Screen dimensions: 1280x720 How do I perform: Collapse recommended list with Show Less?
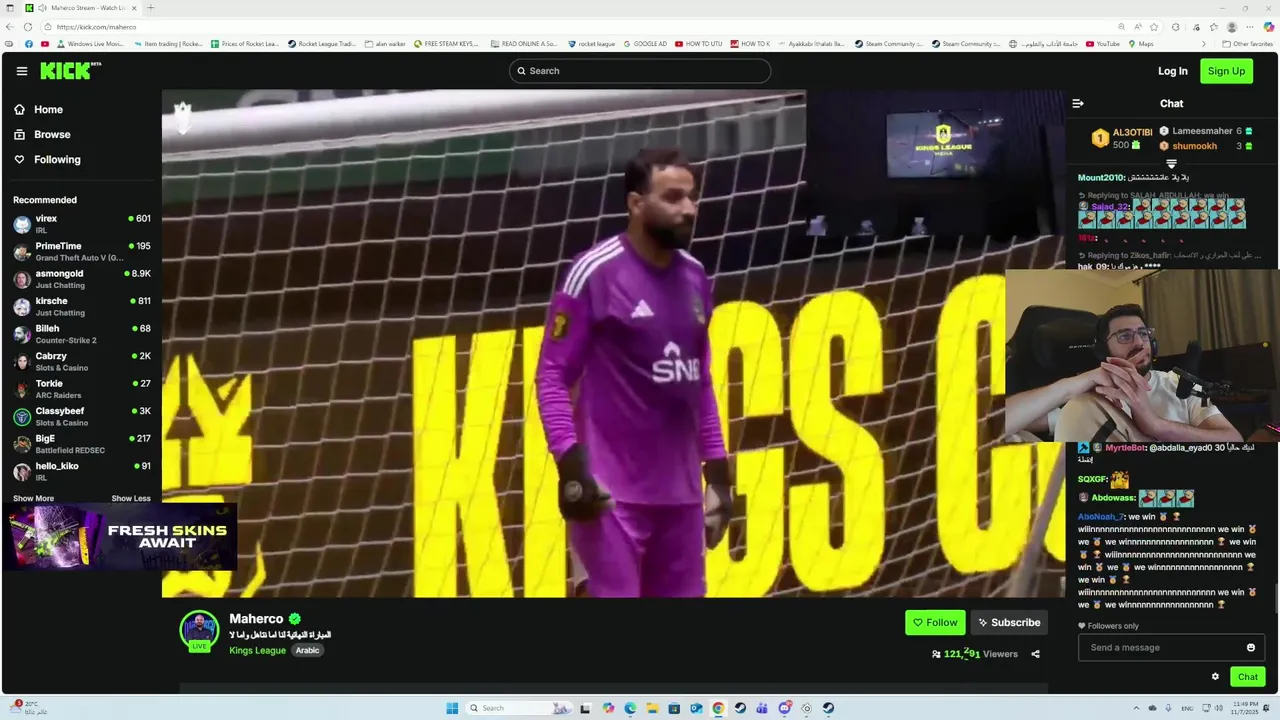coord(131,498)
